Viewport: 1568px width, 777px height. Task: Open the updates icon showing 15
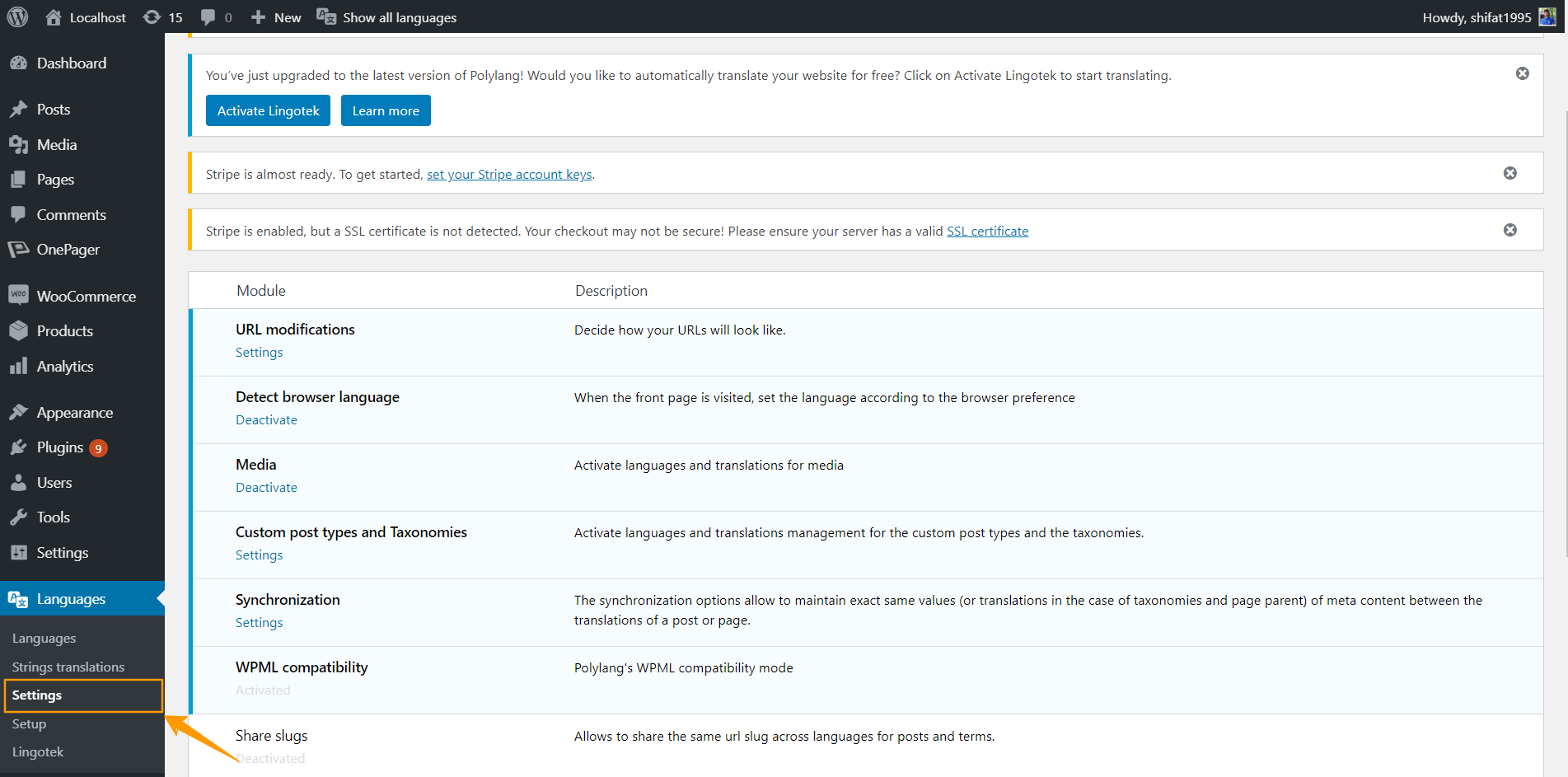click(x=152, y=17)
